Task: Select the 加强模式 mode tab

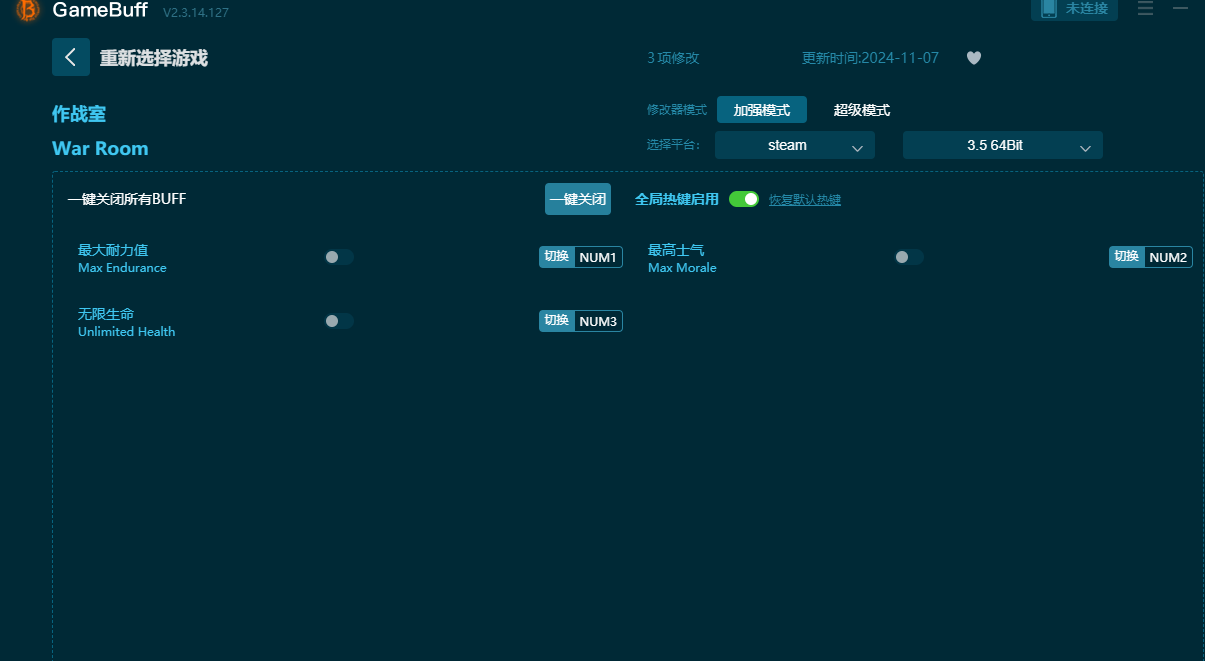Action: [x=762, y=109]
